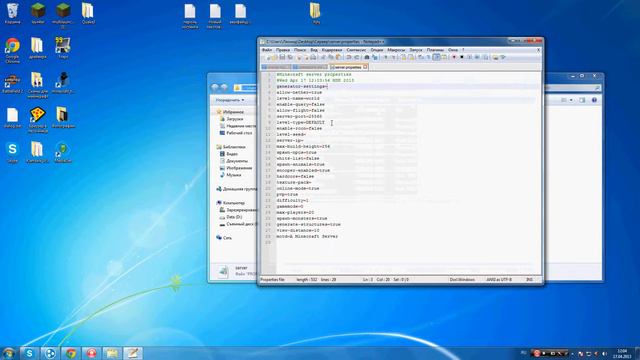Click the server-port=25565 line
Viewport: 640px width, 360px height.
coord(299,116)
